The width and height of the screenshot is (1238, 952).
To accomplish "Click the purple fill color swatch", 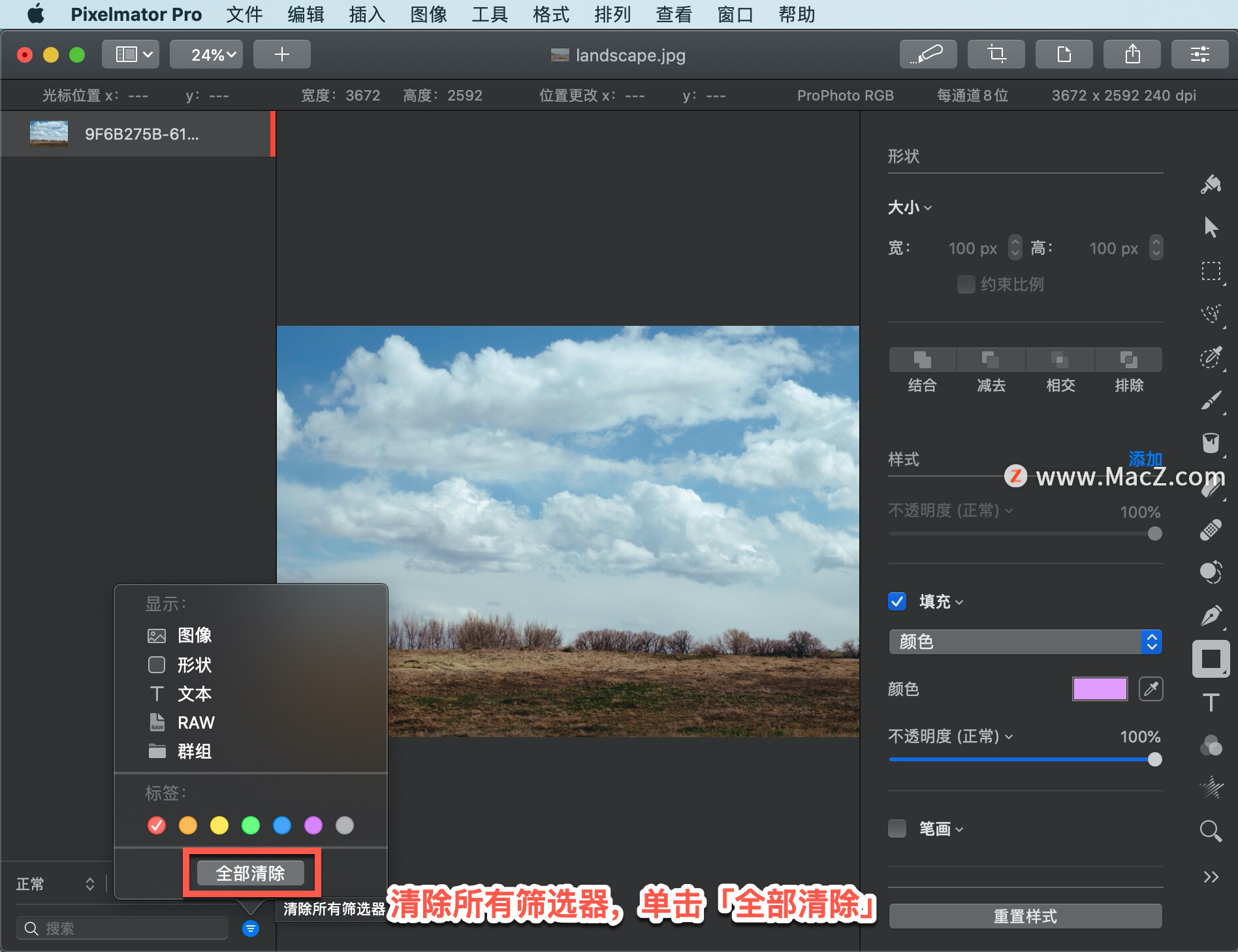I will pos(1100,689).
